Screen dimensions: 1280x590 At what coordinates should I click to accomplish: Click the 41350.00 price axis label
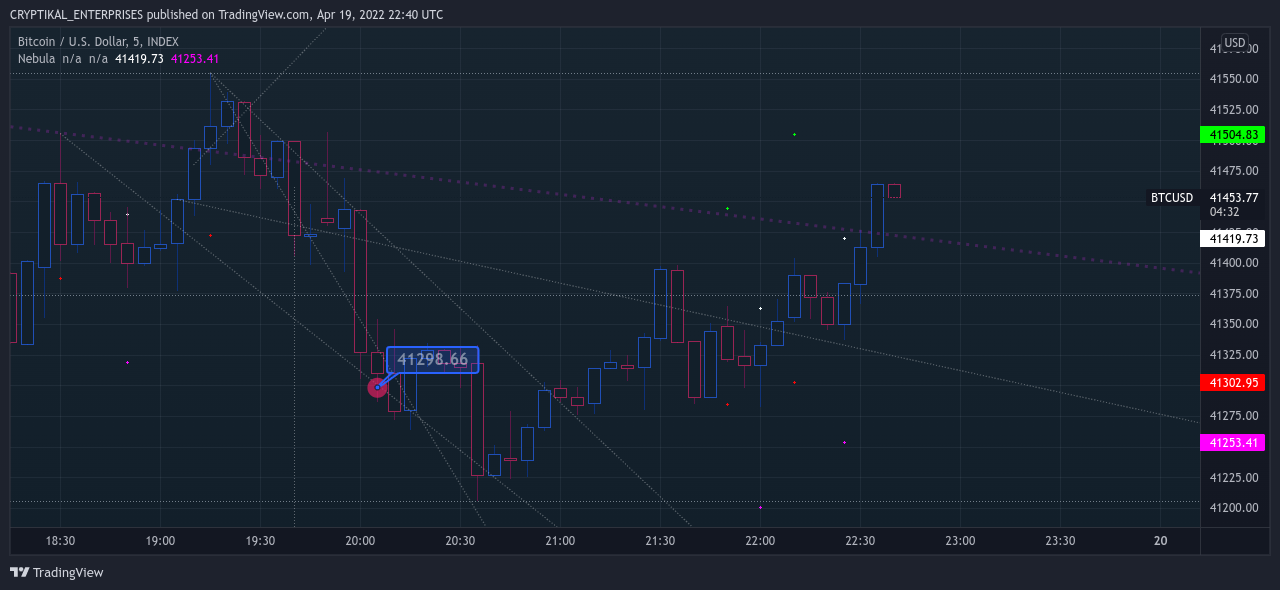tap(1234, 324)
